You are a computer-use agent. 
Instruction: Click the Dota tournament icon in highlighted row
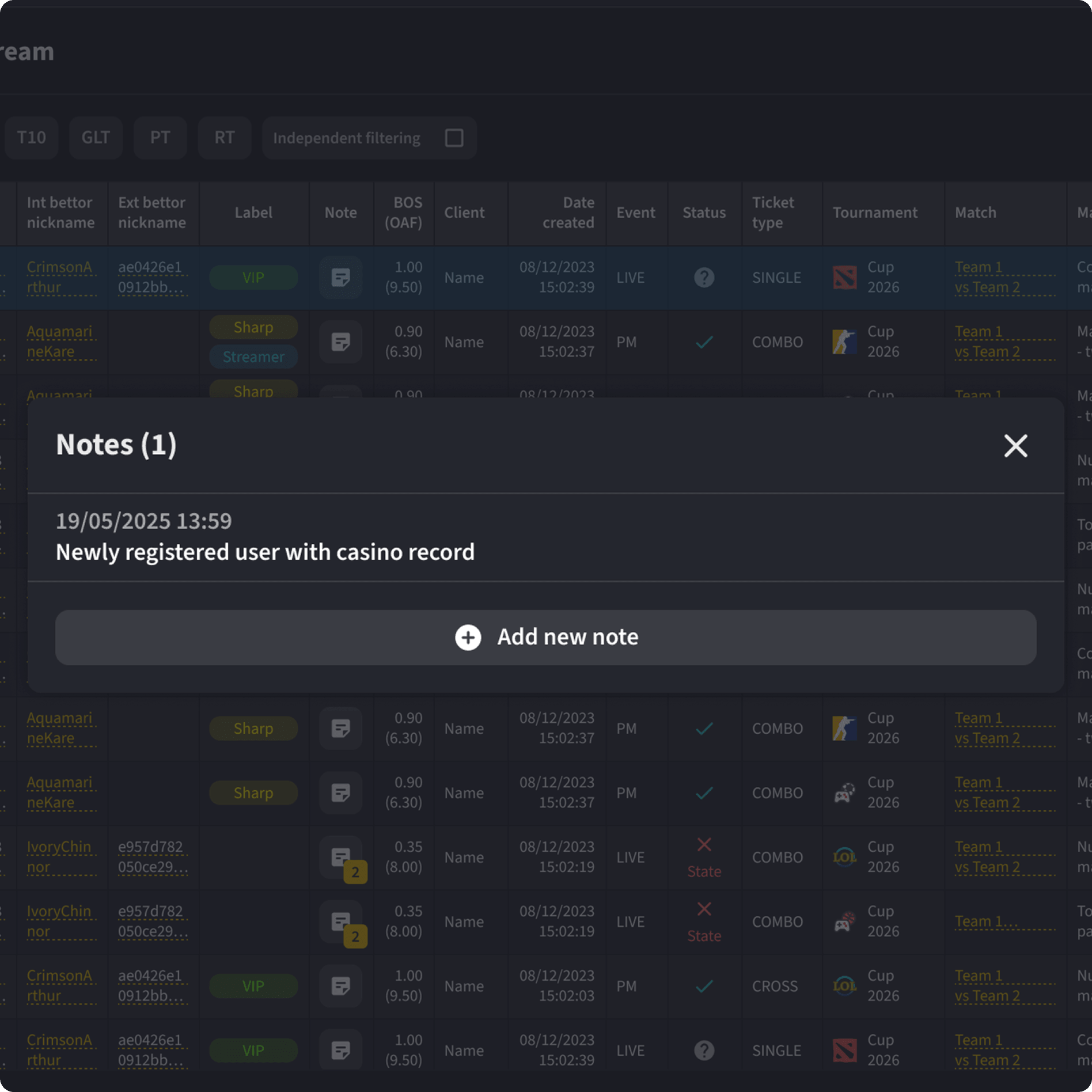click(844, 278)
